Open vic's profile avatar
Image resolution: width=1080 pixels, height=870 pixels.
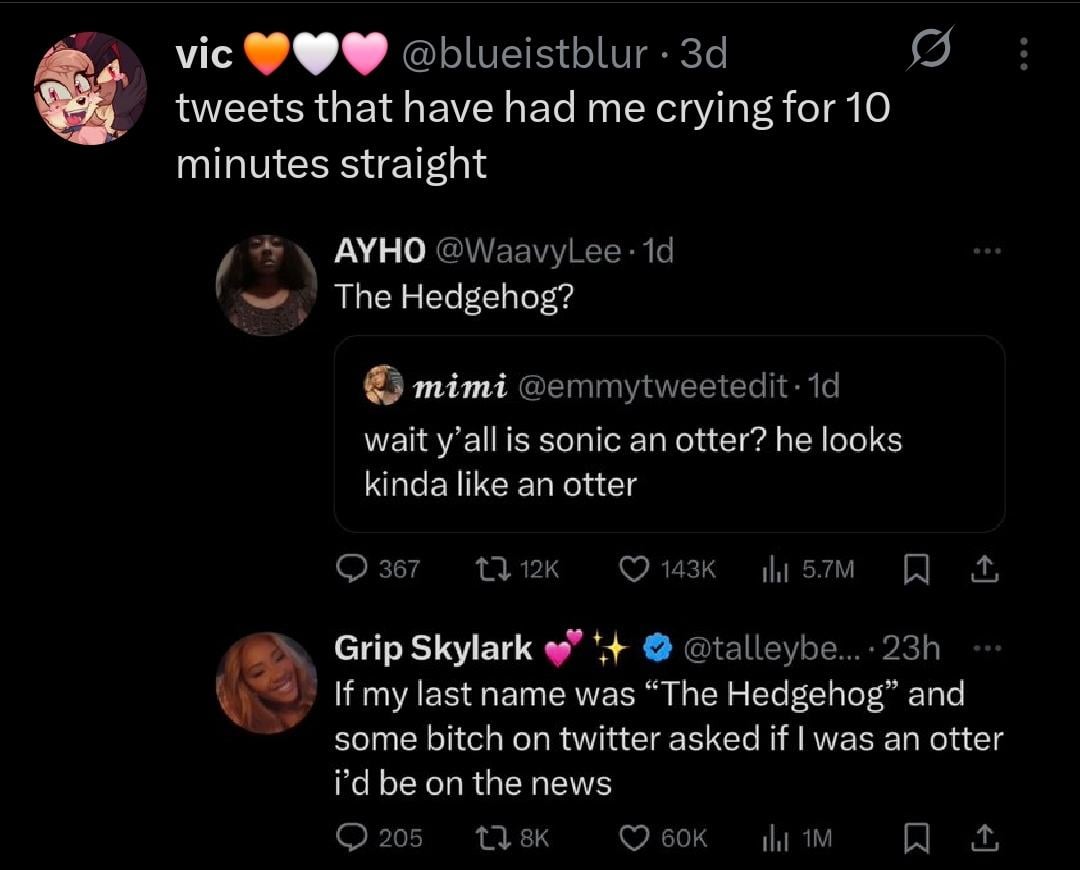pos(90,88)
